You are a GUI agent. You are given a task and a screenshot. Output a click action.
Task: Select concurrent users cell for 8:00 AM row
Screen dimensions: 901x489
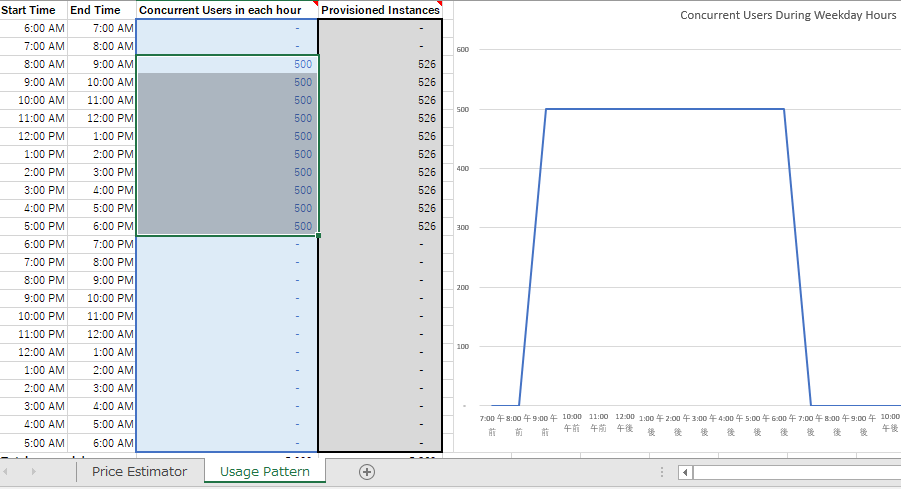(x=227, y=64)
